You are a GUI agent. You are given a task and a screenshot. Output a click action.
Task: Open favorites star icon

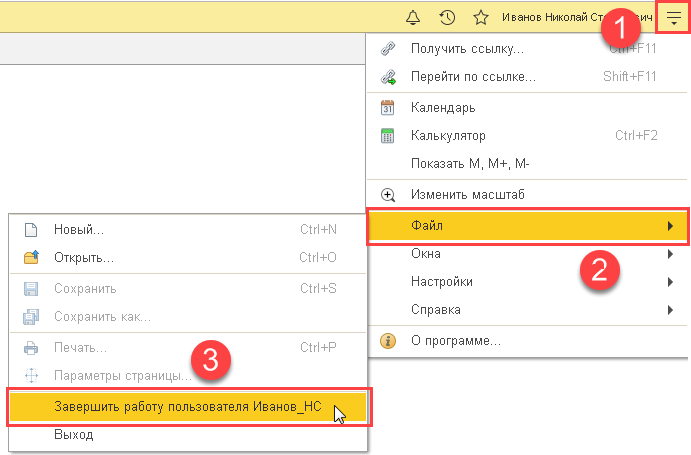pos(480,18)
